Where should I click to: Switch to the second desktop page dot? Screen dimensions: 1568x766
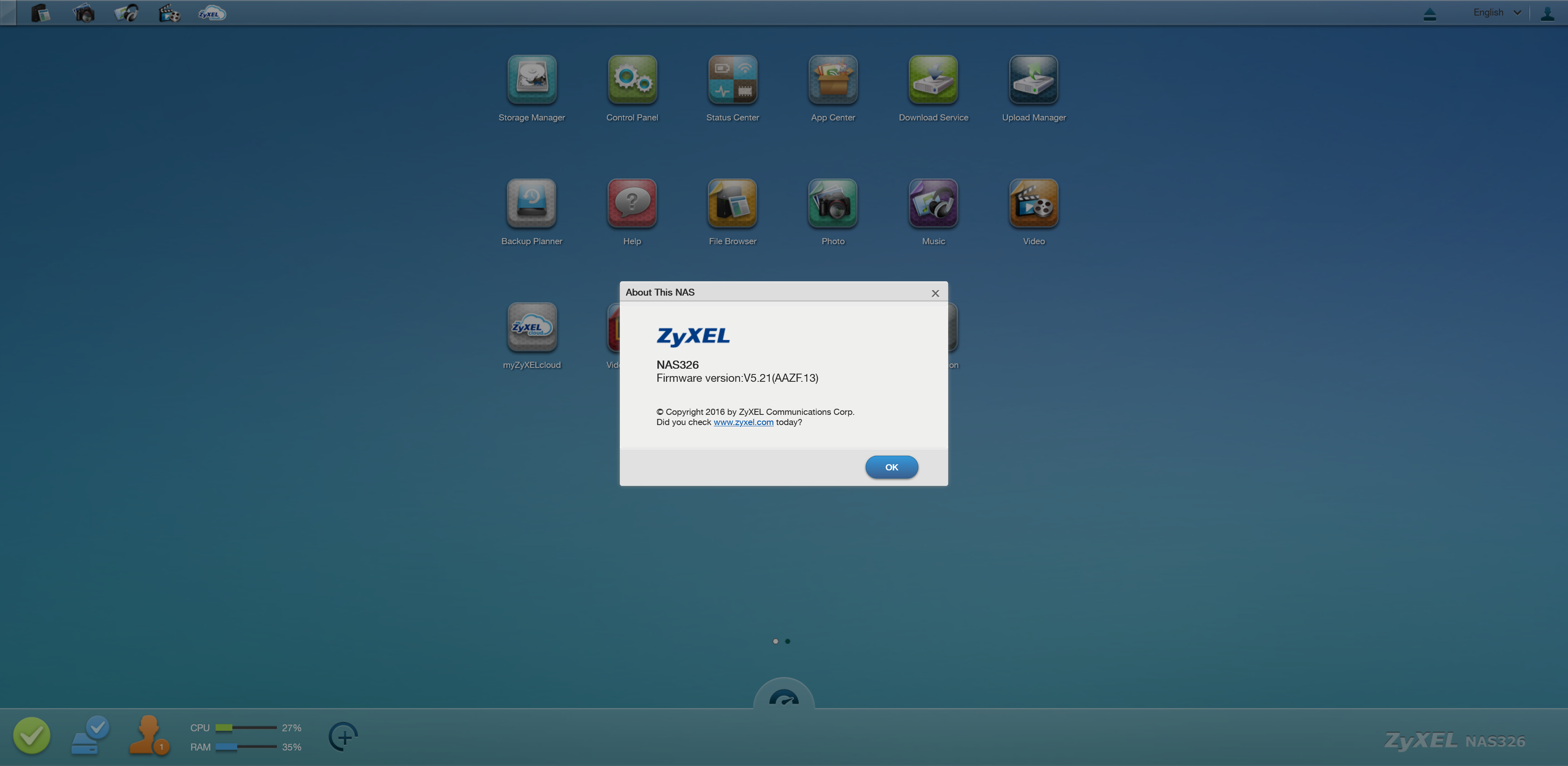(787, 641)
